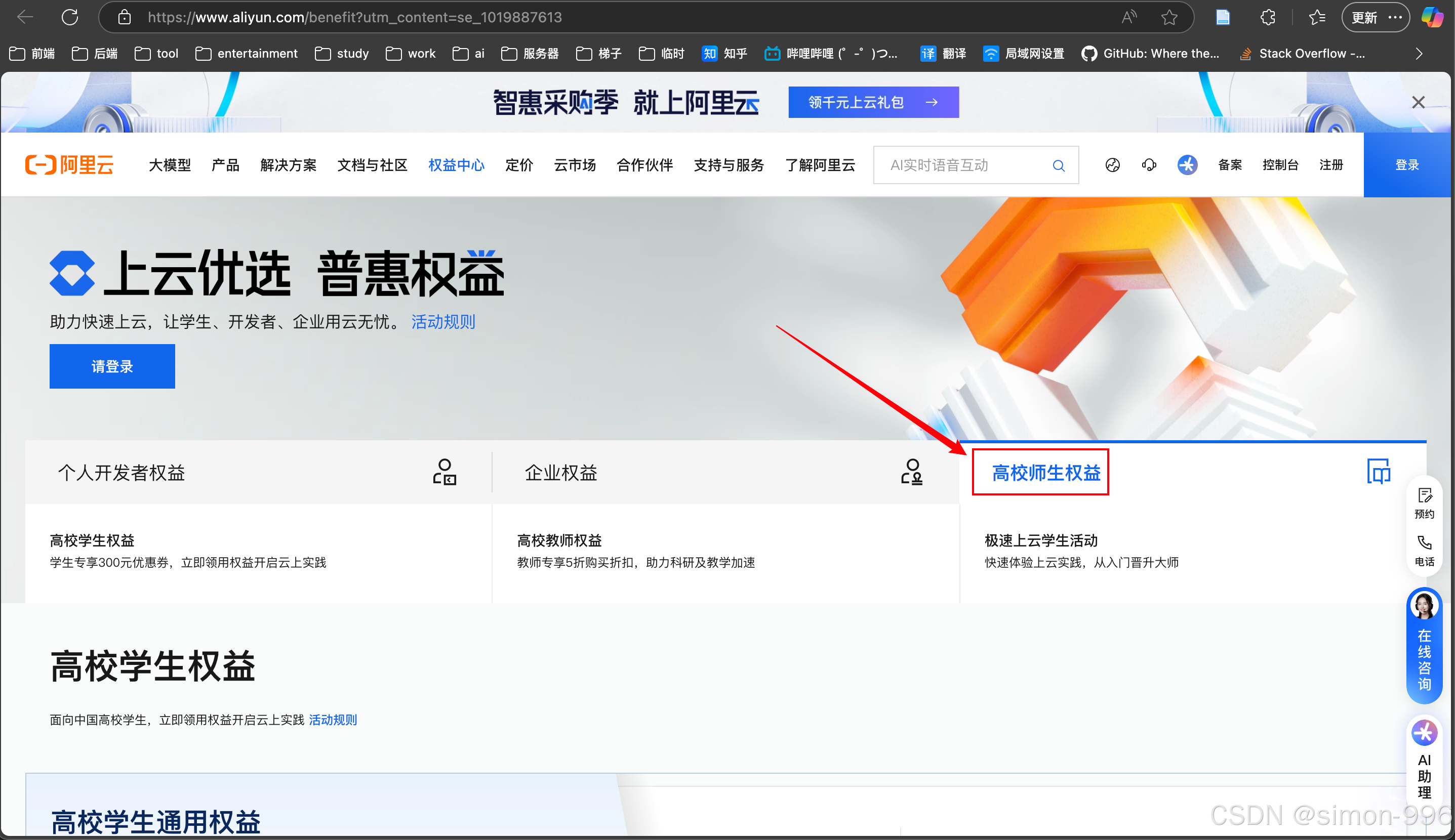Open the GitHub bookmark
Image resolution: width=1455 pixels, height=840 pixels.
(1150, 54)
